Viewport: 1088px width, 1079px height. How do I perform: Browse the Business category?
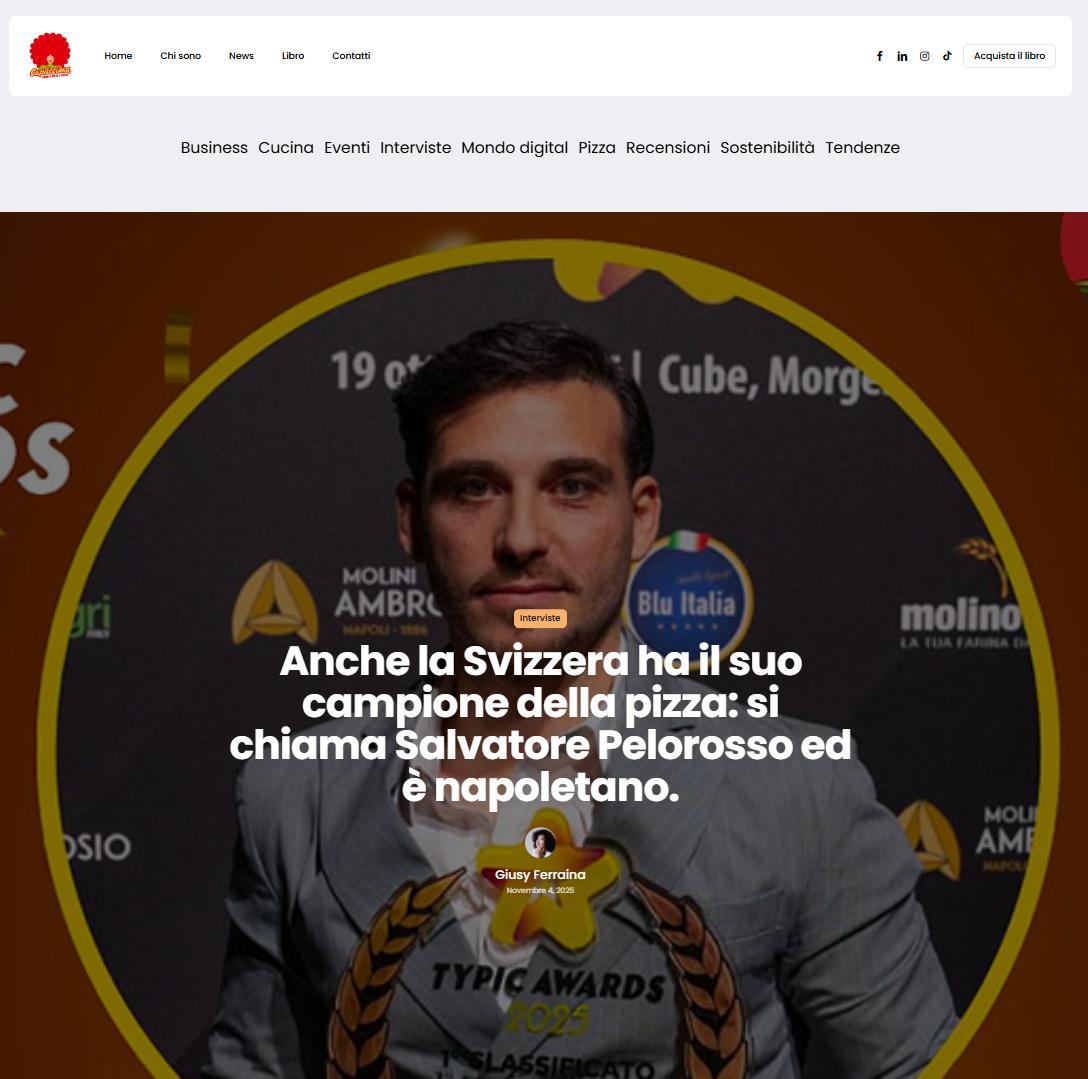click(x=214, y=148)
